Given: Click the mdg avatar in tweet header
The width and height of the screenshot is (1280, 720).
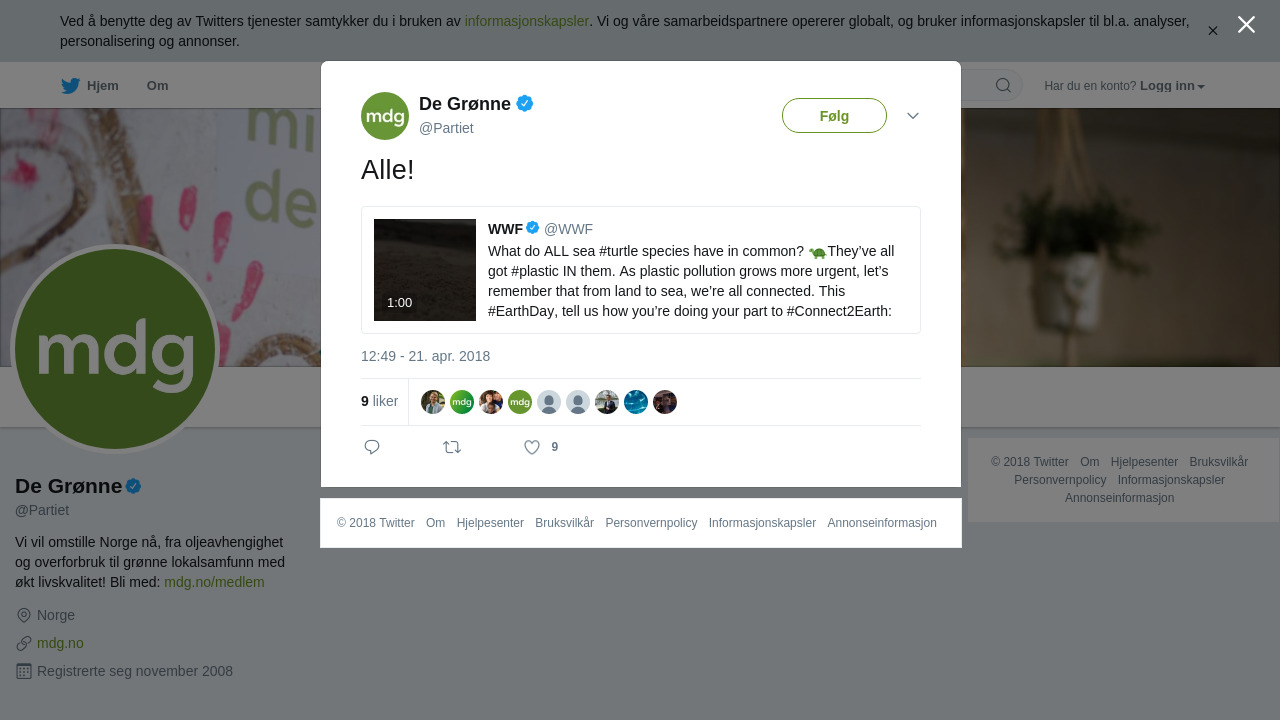Looking at the screenshot, I should (385, 116).
